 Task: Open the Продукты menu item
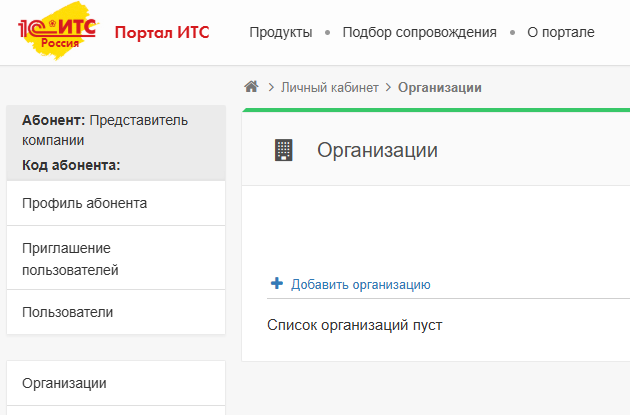(280, 32)
